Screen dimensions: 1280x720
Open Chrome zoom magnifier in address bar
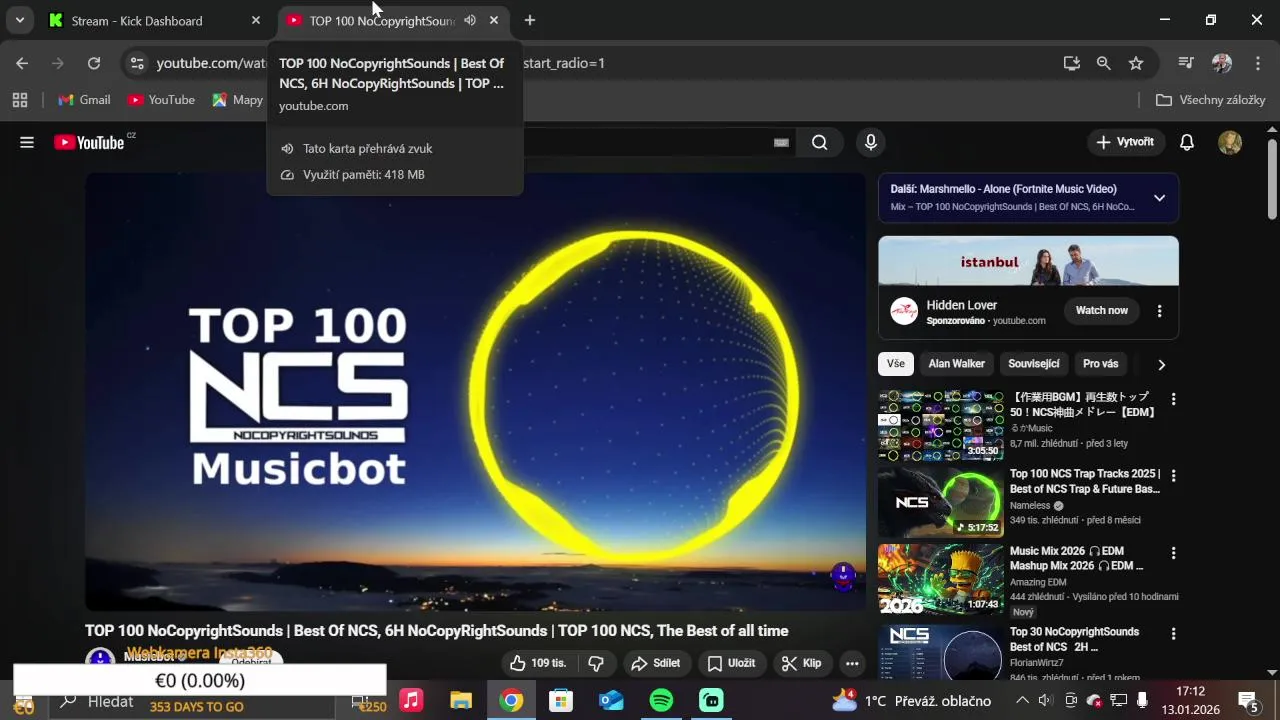point(1104,63)
